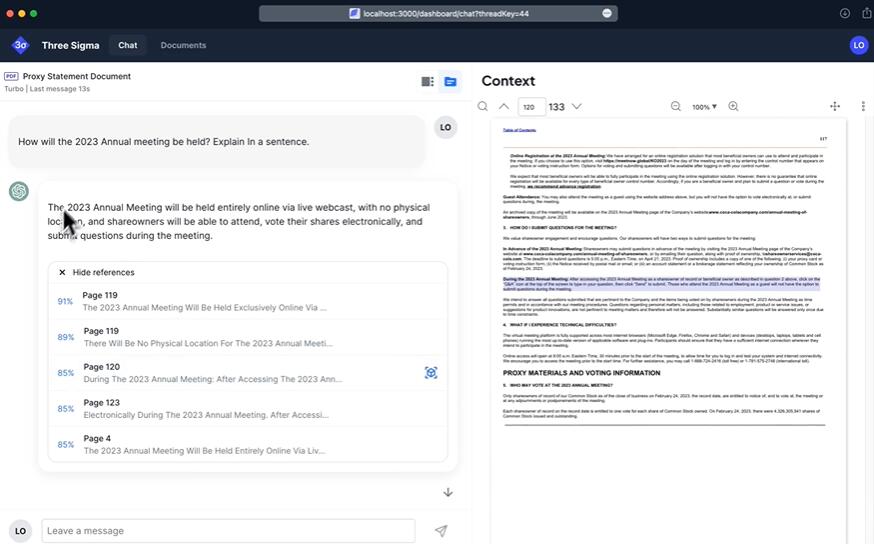The height and width of the screenshot is (544, 874).
Task: Toggle the blue document context view button
Action: (450, 81)
